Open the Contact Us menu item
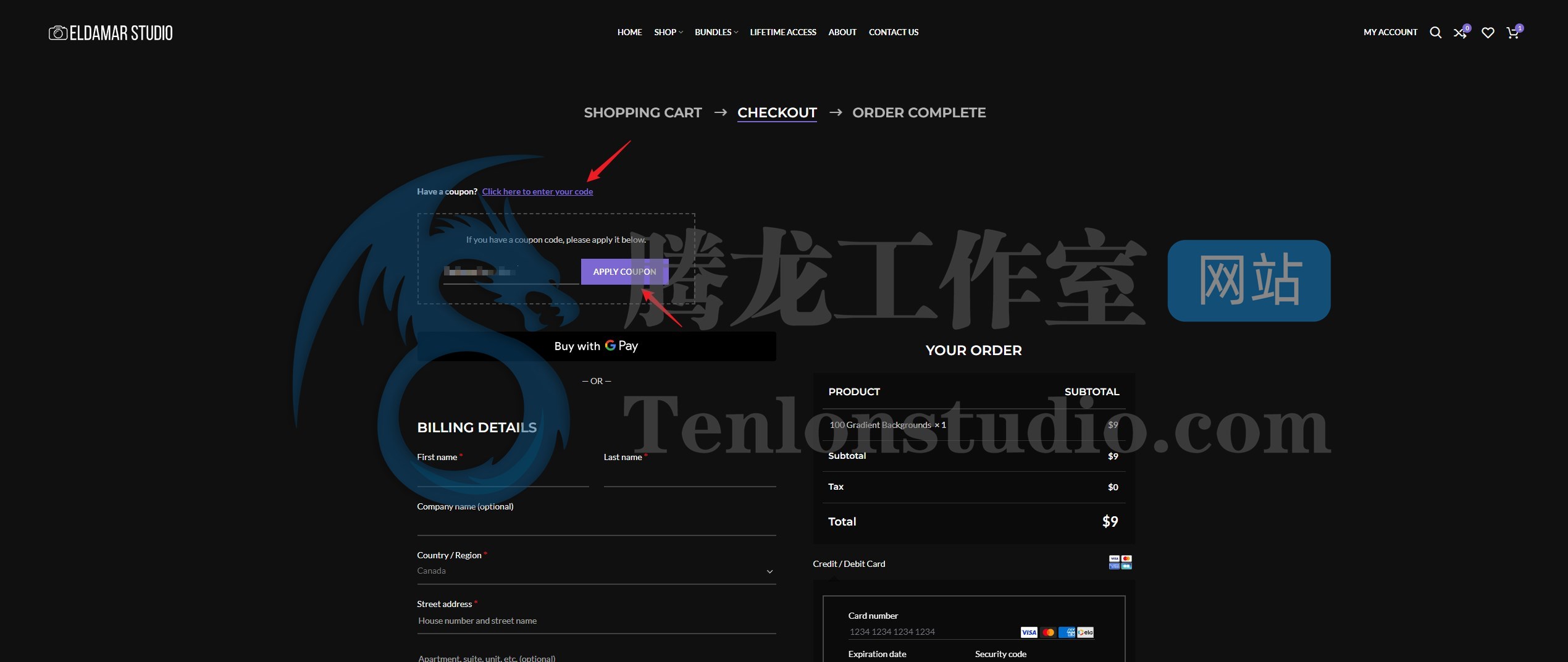 (x=894, y=32)
